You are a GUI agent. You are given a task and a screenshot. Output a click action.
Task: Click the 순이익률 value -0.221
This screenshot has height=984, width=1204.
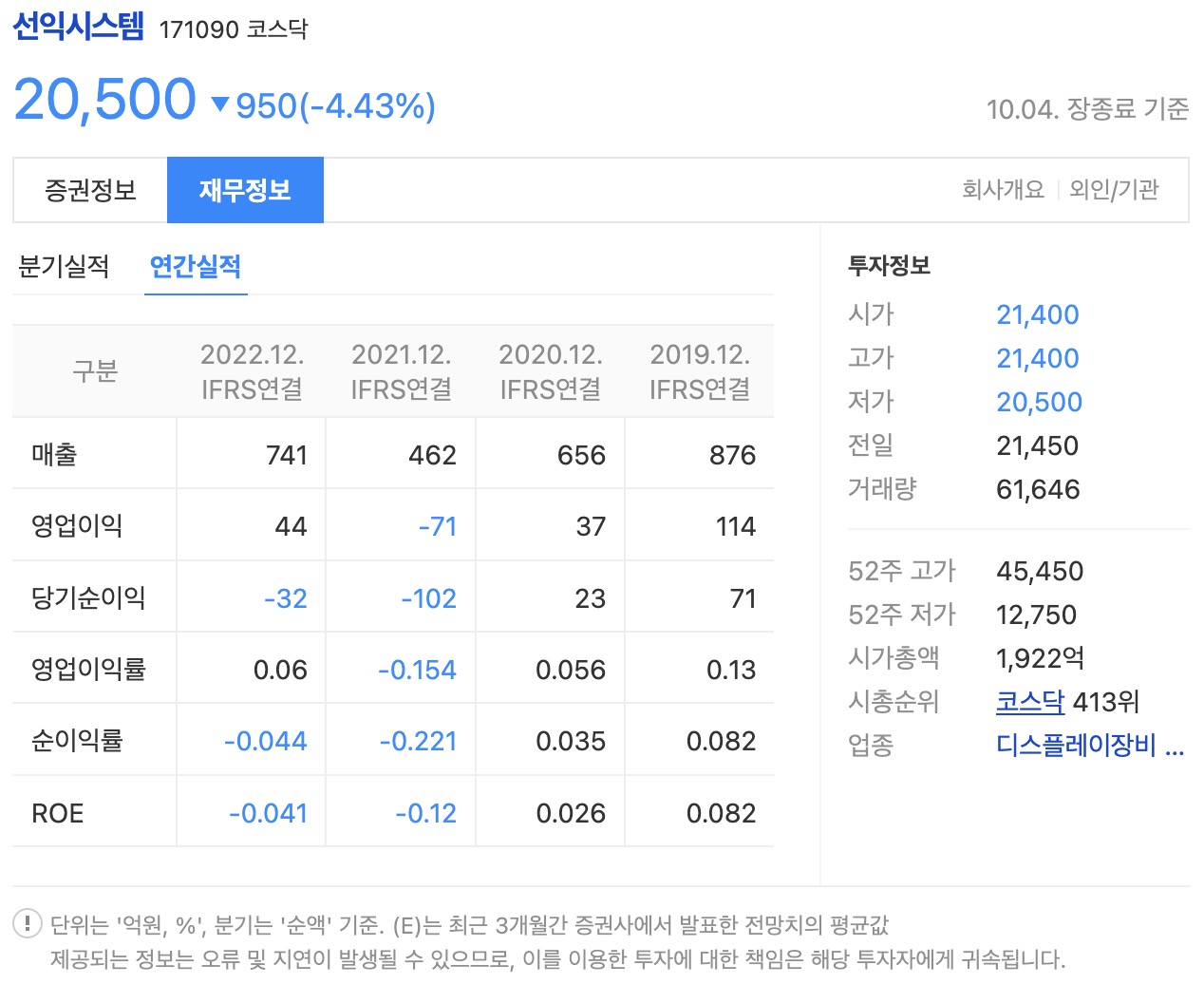click(418, 741)
